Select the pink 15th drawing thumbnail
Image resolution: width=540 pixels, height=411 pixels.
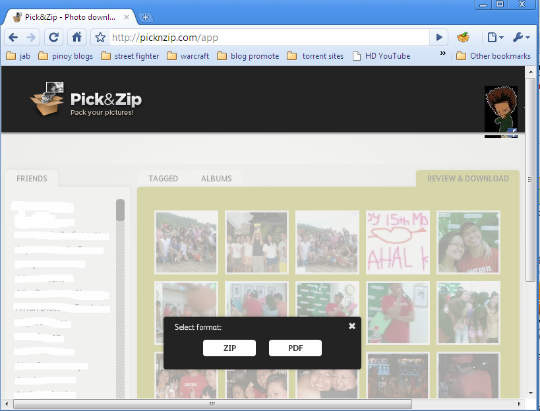[x=398, y=242]
